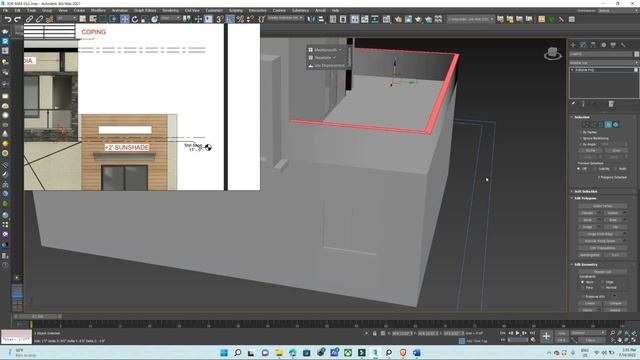Switch to the Display panel tab

(613, 45)
